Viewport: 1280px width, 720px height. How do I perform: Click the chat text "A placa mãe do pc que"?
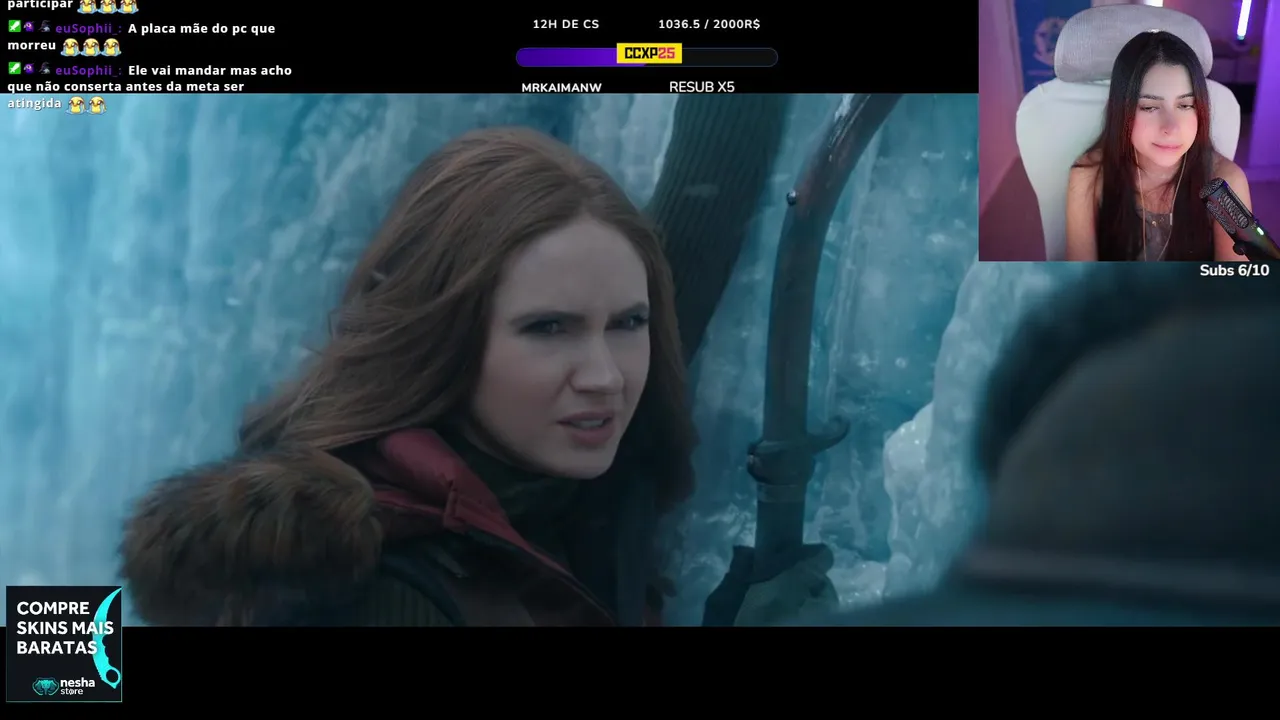pos(201,28)
